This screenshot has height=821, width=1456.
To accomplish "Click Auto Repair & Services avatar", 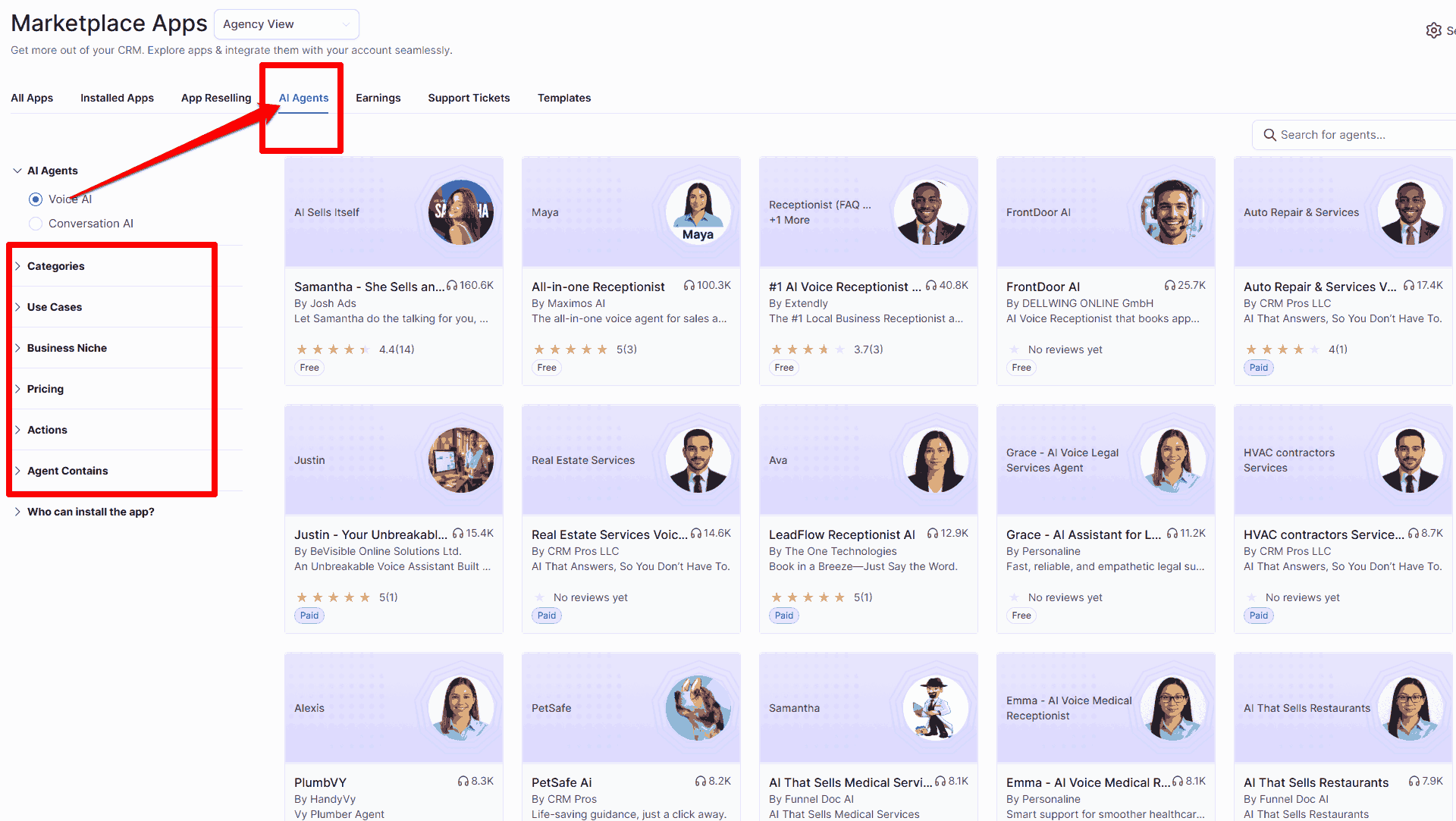I will tap(1410, 212).
